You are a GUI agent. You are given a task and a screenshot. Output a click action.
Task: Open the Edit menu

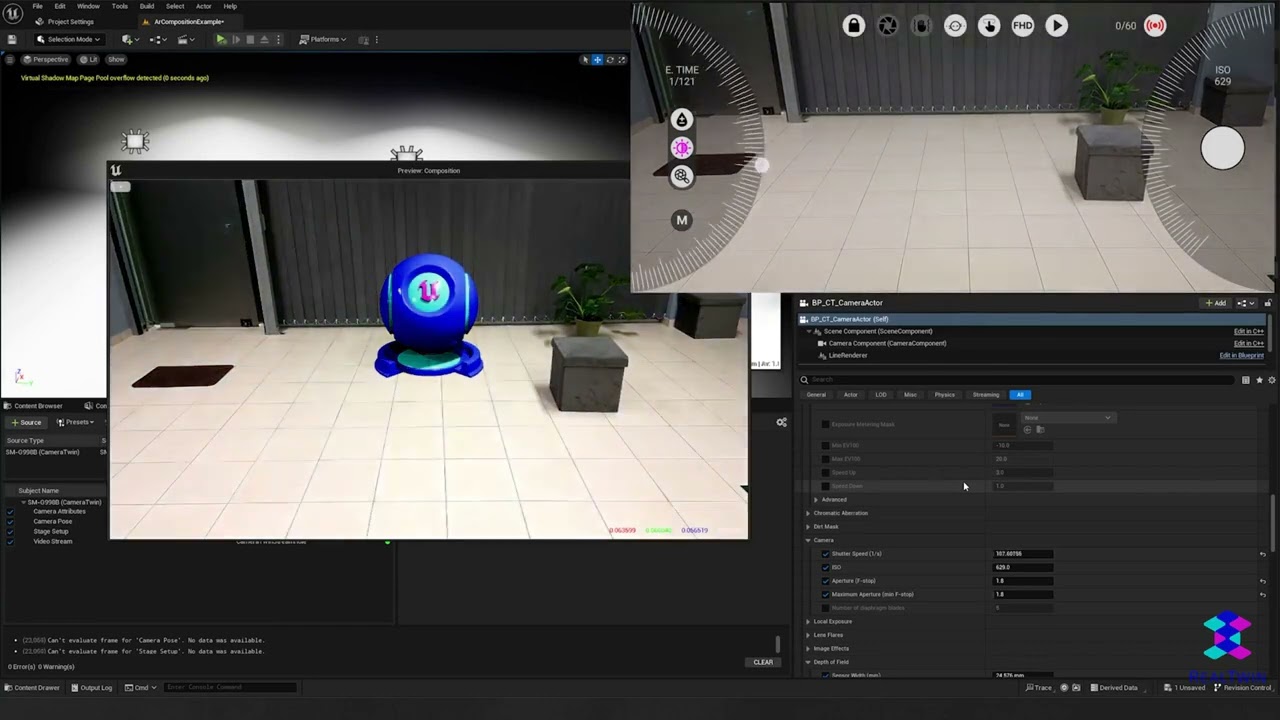[60, 6]
